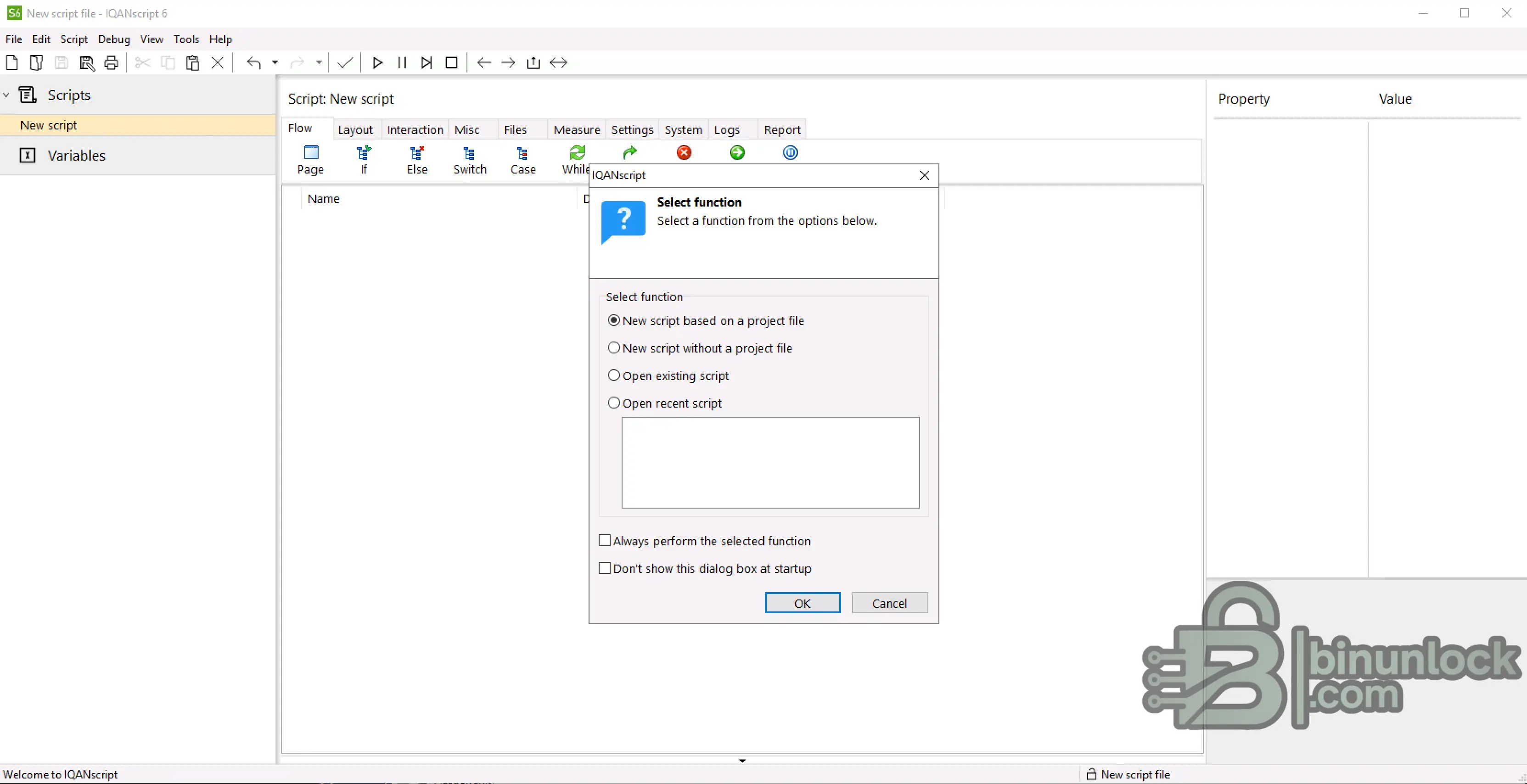Close the IQANscript dialog with X
The height and width of the screenshot is (784, 1527).
[x=924, y=175]
